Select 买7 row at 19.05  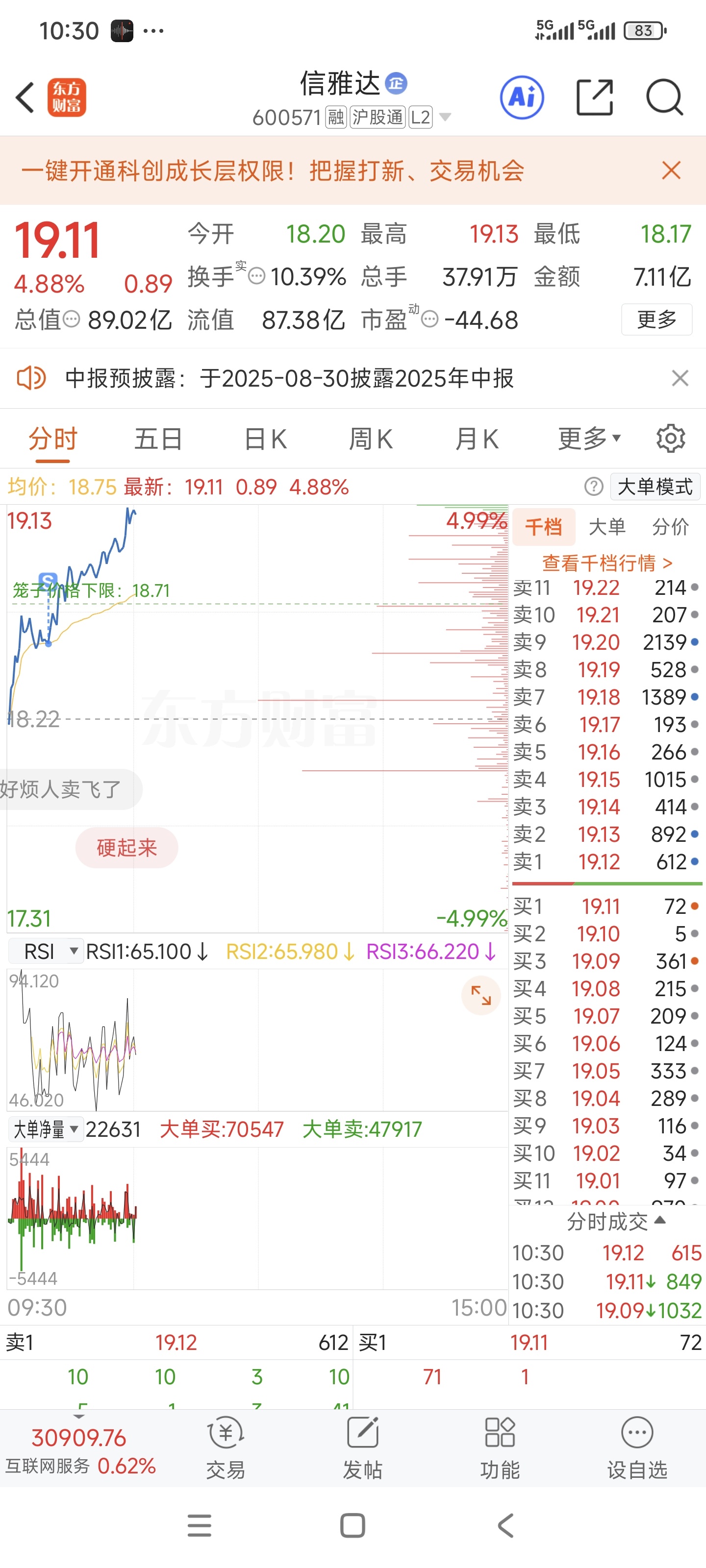click(606, 1071)
